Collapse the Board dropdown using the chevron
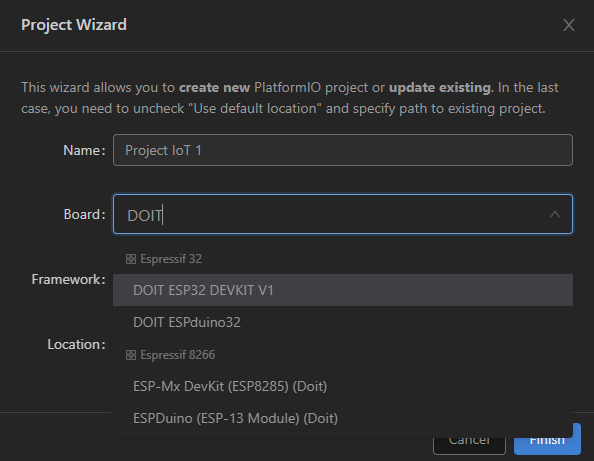 (x=555, y=215)
